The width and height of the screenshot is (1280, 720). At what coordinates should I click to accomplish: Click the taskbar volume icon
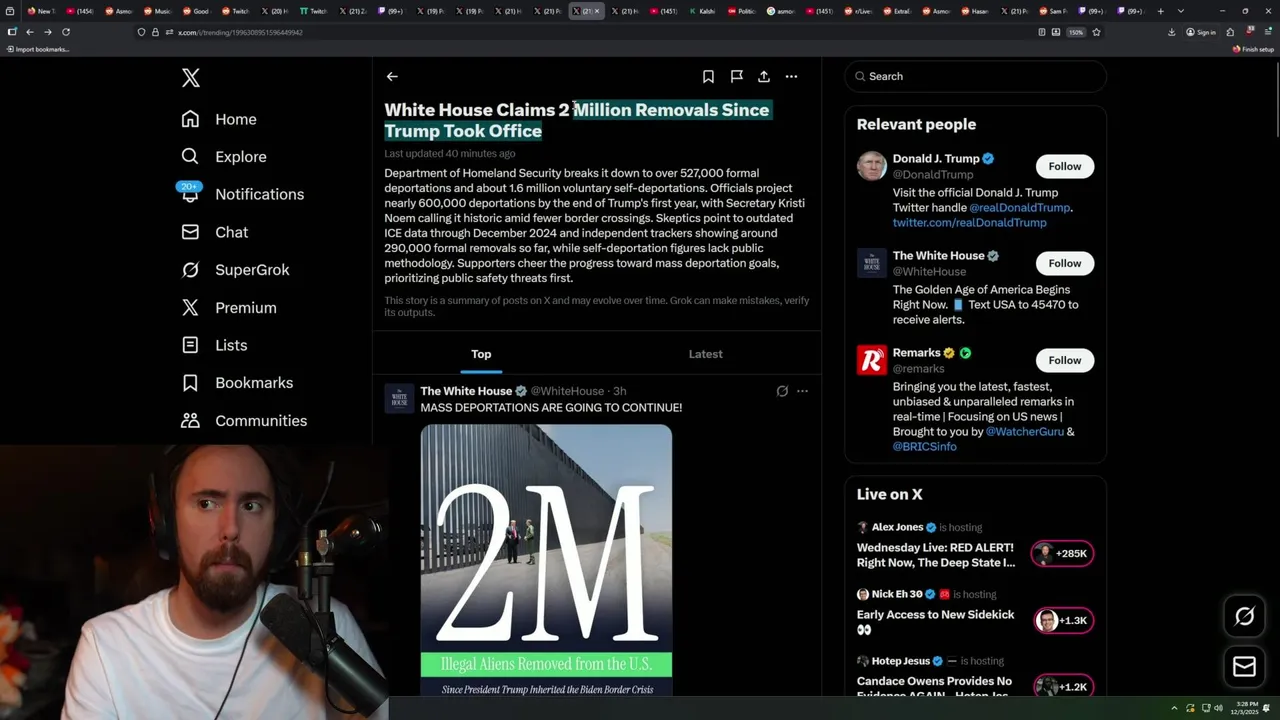(1217, 708)
